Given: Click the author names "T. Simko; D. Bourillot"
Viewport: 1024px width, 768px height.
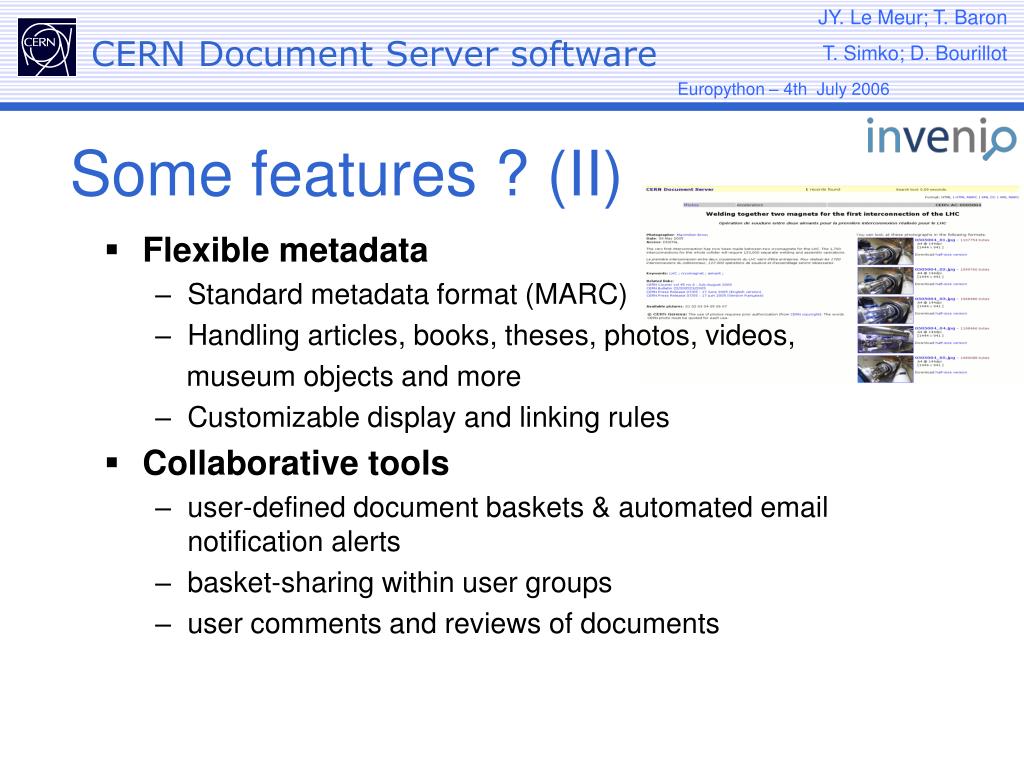Looking at the screenshot, I should coord(914,54).
